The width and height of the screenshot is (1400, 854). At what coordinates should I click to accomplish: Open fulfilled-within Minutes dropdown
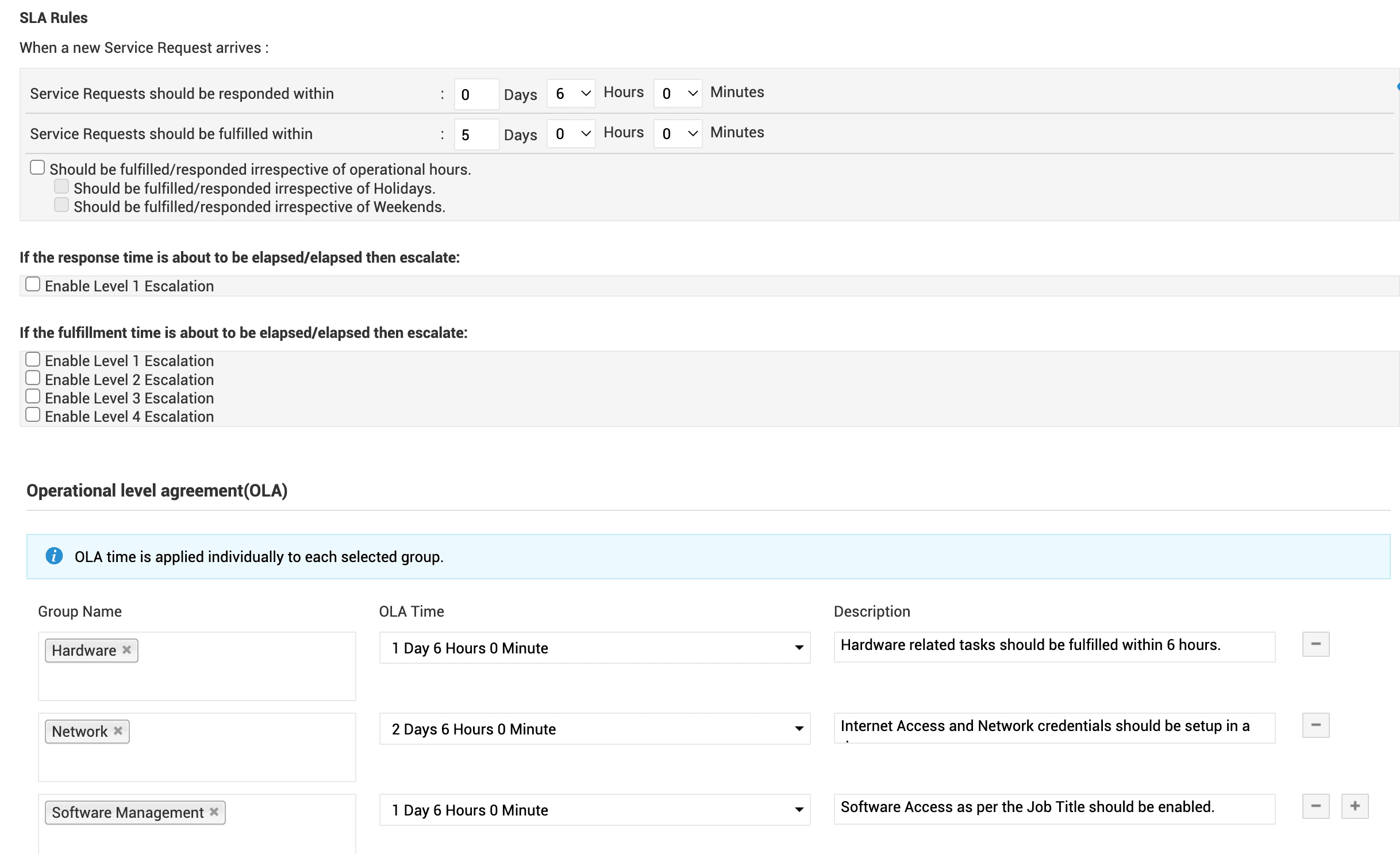[x=678, y=133]
